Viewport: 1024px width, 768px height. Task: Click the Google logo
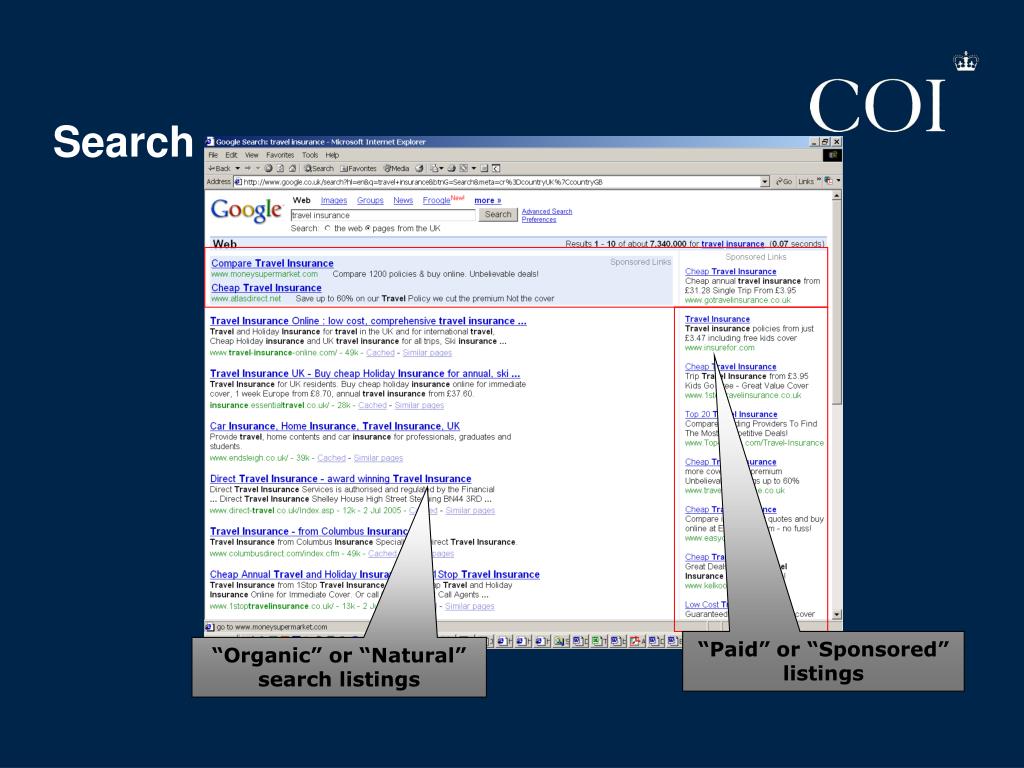pyautogui.click(x=246, y=210)
